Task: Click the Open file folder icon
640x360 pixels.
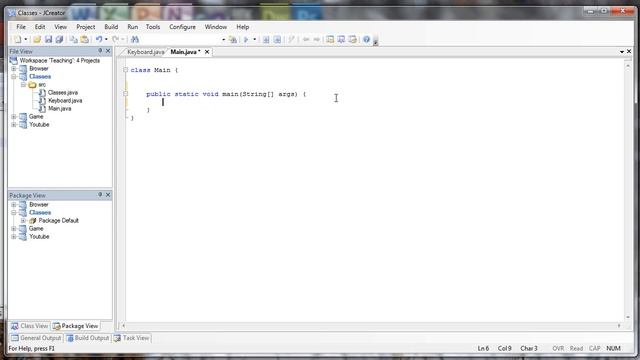Action: click(37, 39)
